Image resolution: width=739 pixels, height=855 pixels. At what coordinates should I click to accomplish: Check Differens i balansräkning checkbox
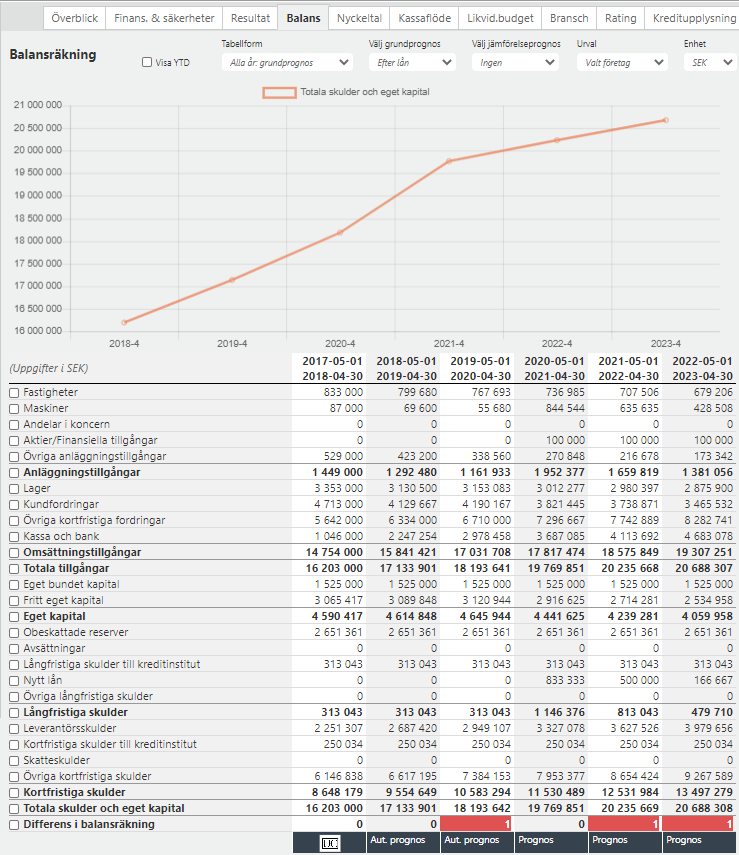[14, 824]
